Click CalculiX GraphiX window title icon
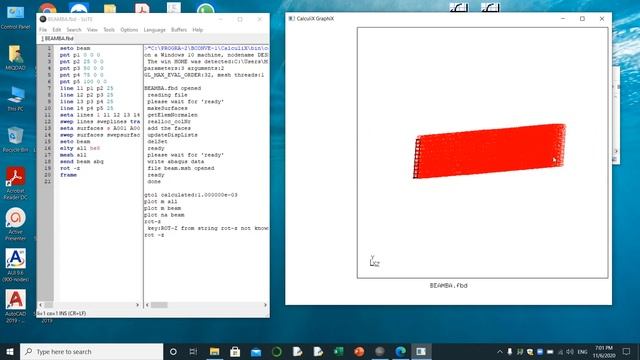Viewport: 640px width, 360px height. 291,18
